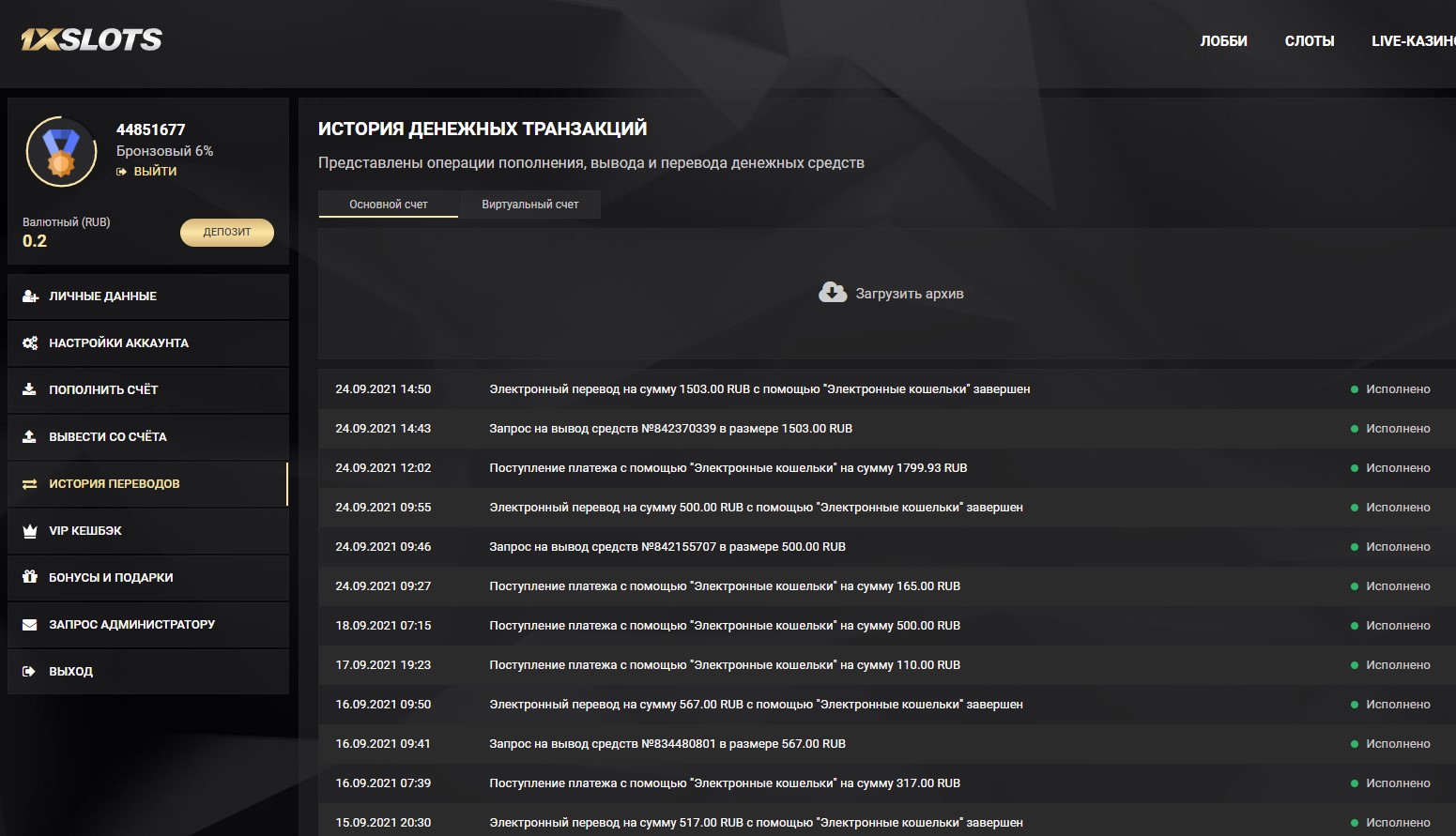1456x836 pixels.
Task: Click the exit icon in sidebar menu
Action: coord(29,671)
